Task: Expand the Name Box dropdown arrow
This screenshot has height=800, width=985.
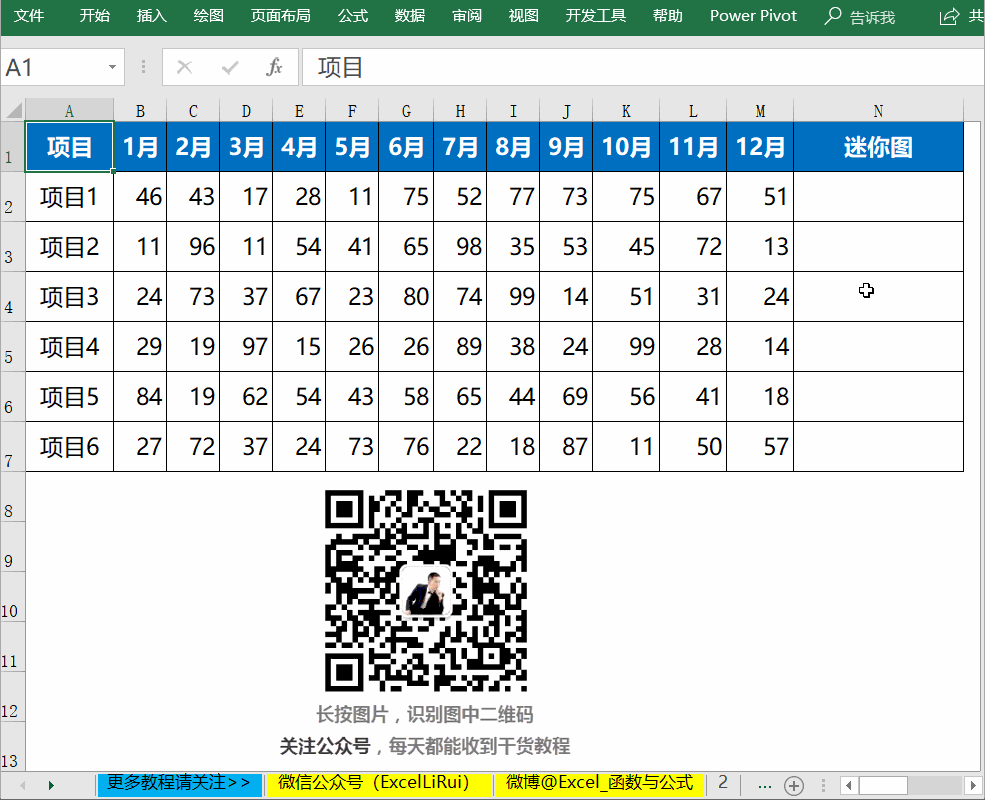Action: click(112, 67)
